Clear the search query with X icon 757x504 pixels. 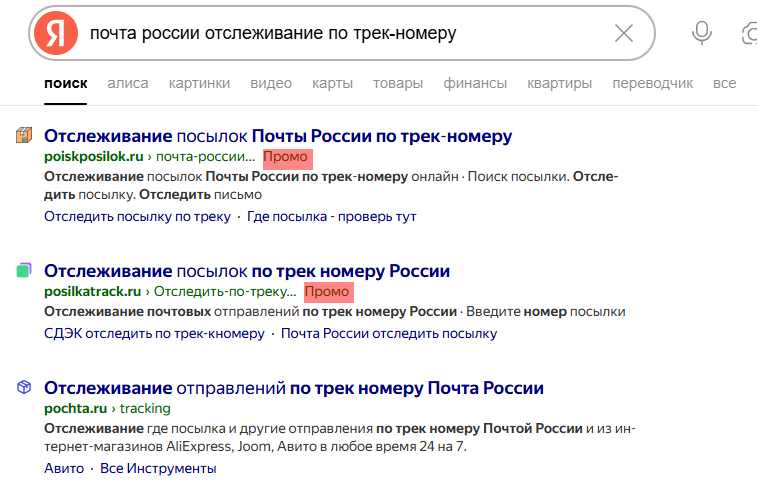[624, 33]
